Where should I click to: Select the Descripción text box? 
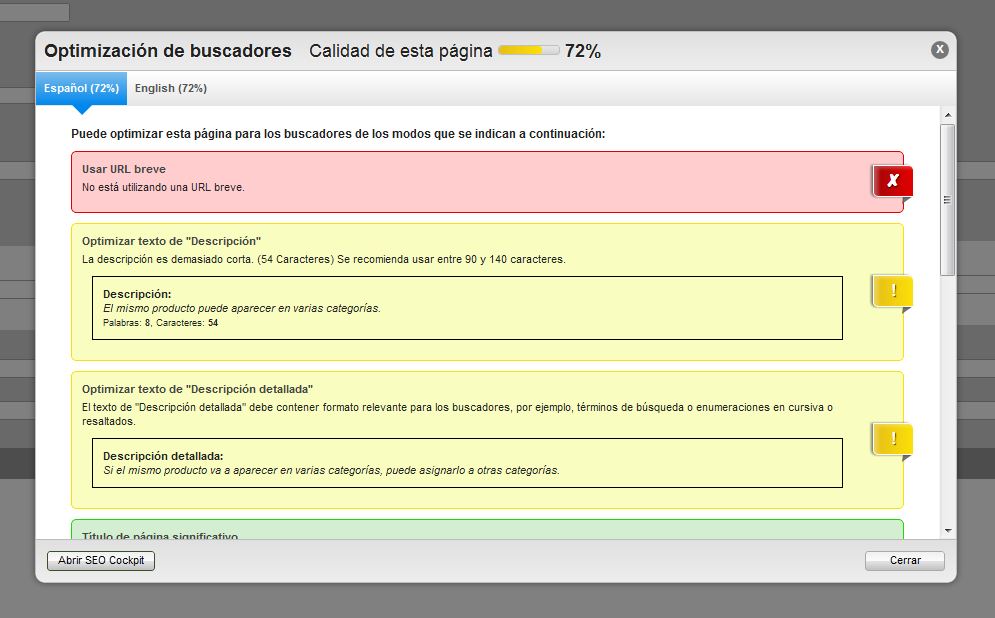click(x=467, y=308)
